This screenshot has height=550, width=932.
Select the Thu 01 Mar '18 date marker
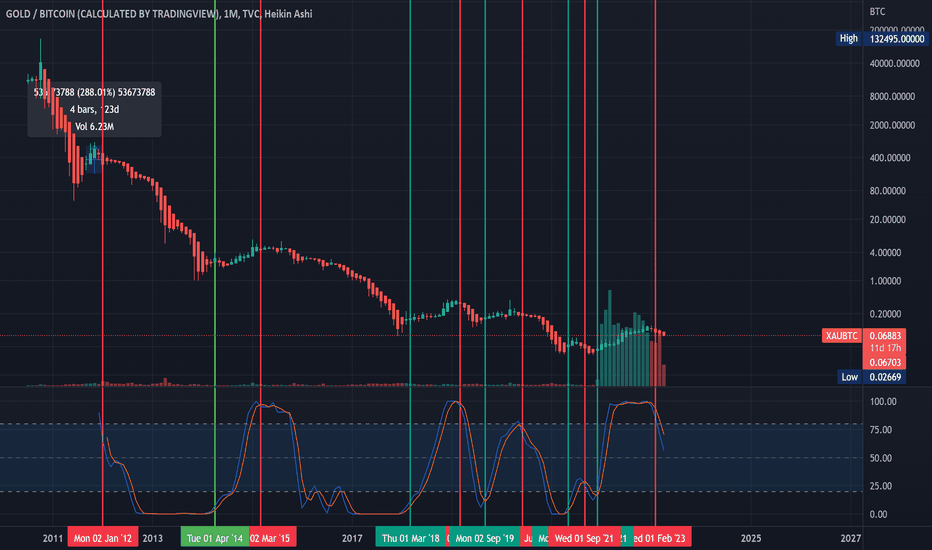(x=411, y=538)
